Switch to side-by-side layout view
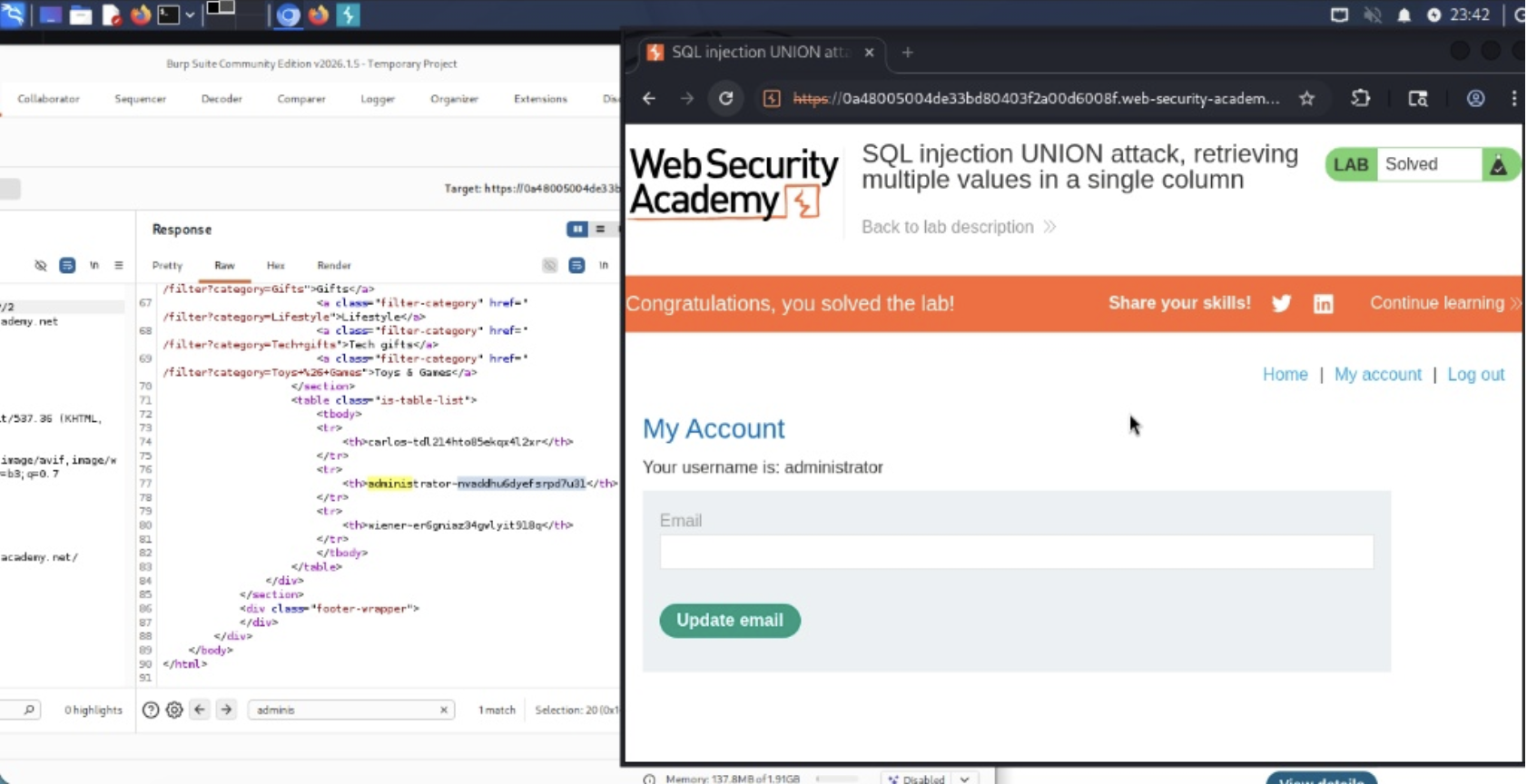1527x784 pixels. pyautogui.click(x=576, y=230)
